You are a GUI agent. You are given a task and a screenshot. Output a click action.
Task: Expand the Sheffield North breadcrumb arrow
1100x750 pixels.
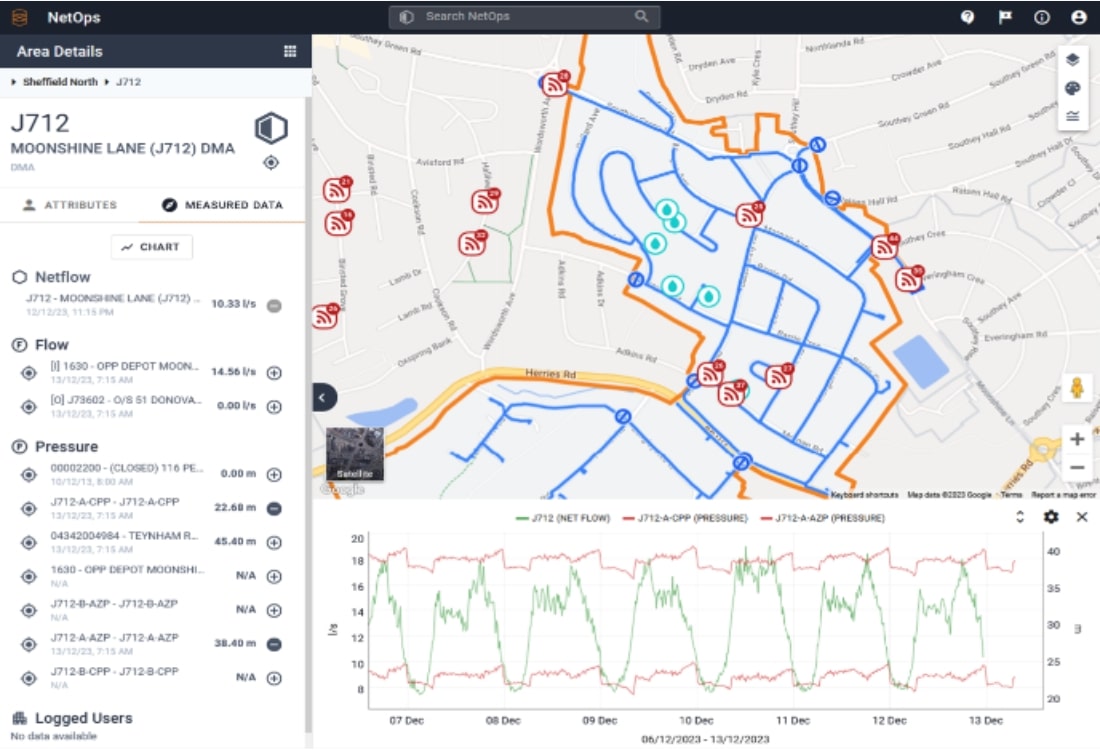13,82
